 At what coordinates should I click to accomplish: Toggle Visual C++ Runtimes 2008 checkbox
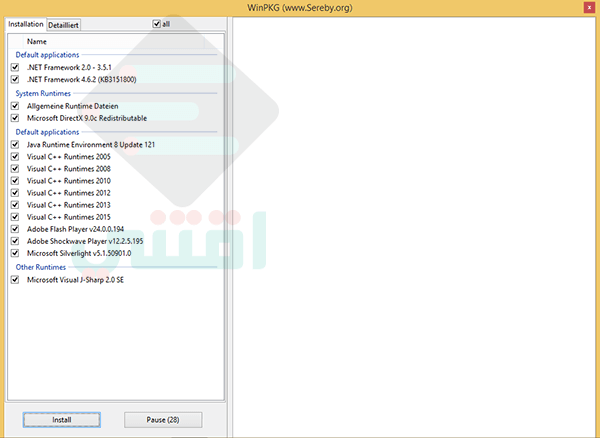coord(15,169)
